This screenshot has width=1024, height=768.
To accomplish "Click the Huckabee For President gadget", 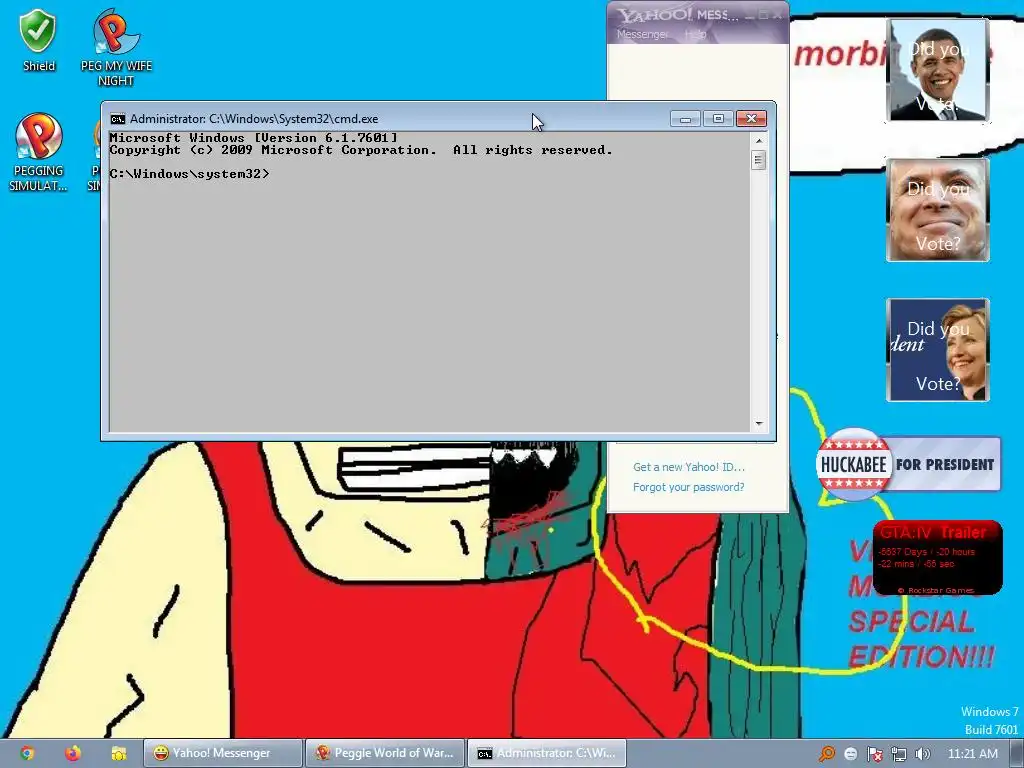I will tap(908, 464).
